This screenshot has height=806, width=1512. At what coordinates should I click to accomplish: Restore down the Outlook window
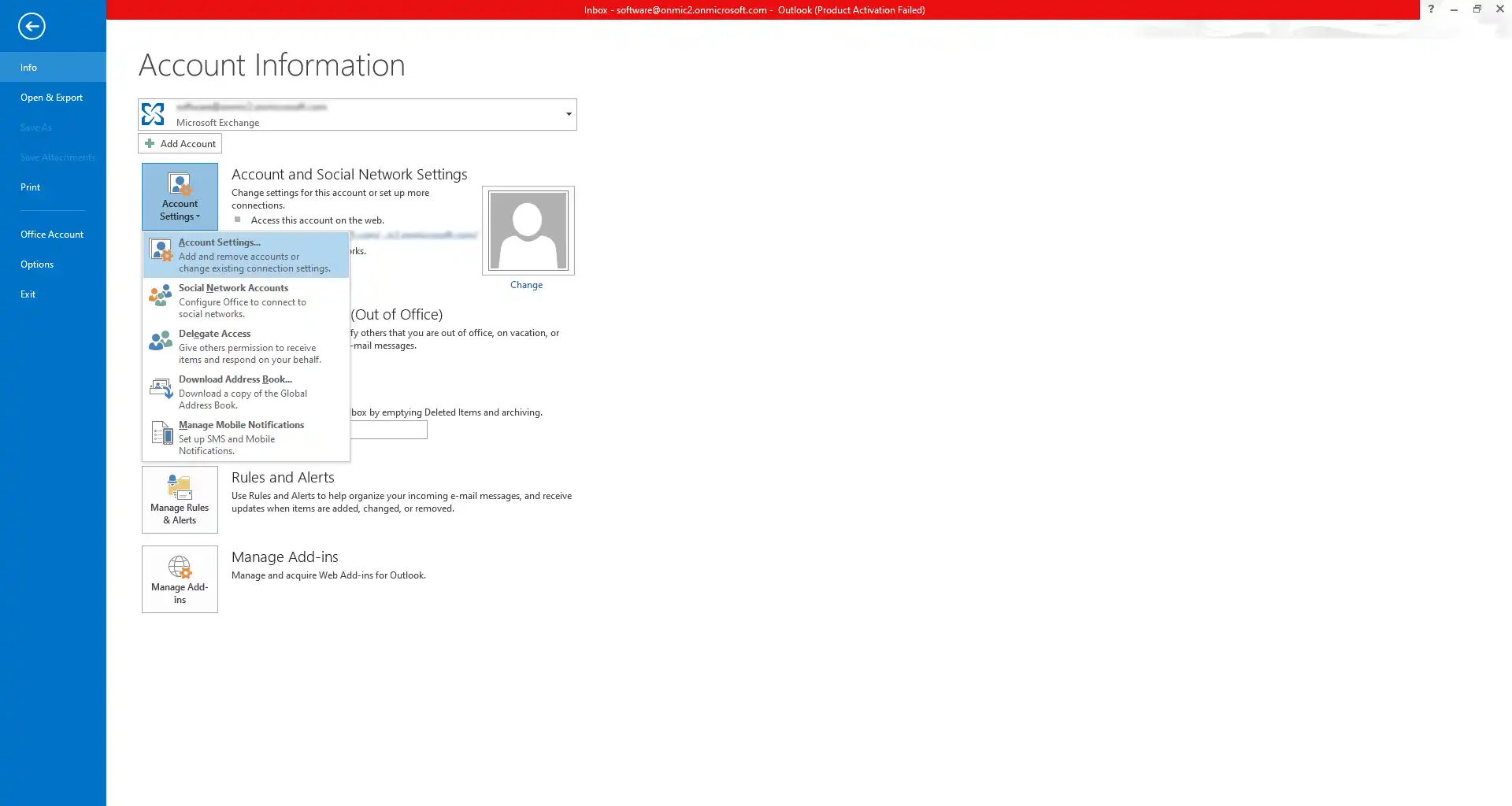click(1477, 9)
